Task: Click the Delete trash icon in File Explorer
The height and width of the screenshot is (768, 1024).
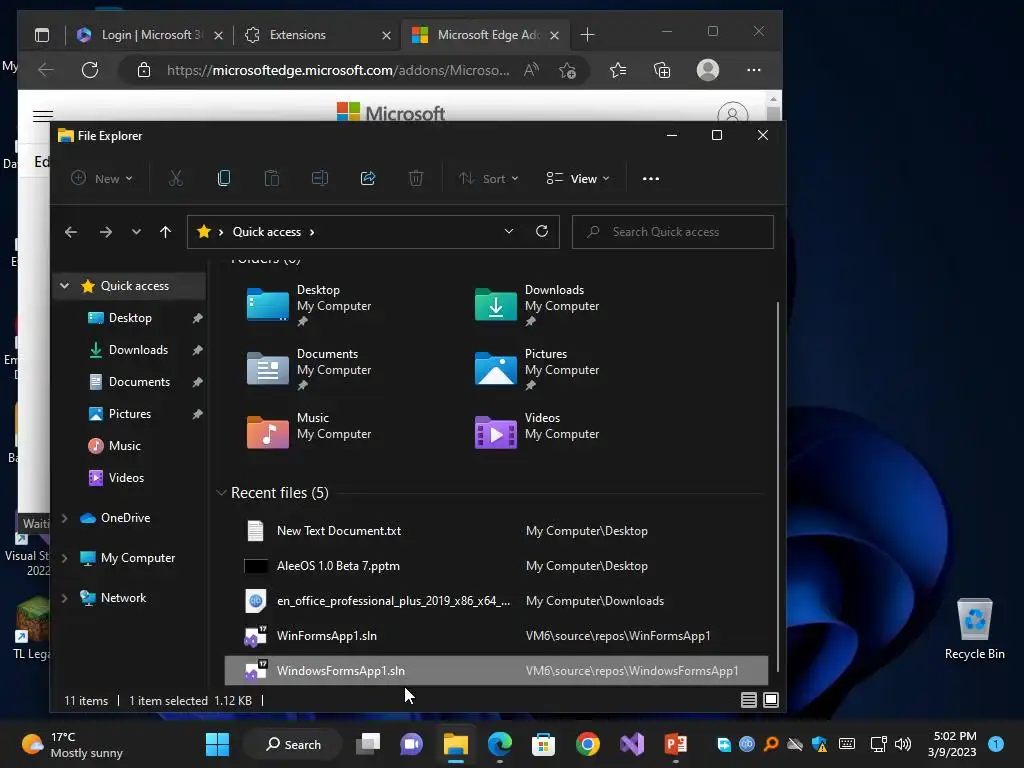Action: click(416, 178)
